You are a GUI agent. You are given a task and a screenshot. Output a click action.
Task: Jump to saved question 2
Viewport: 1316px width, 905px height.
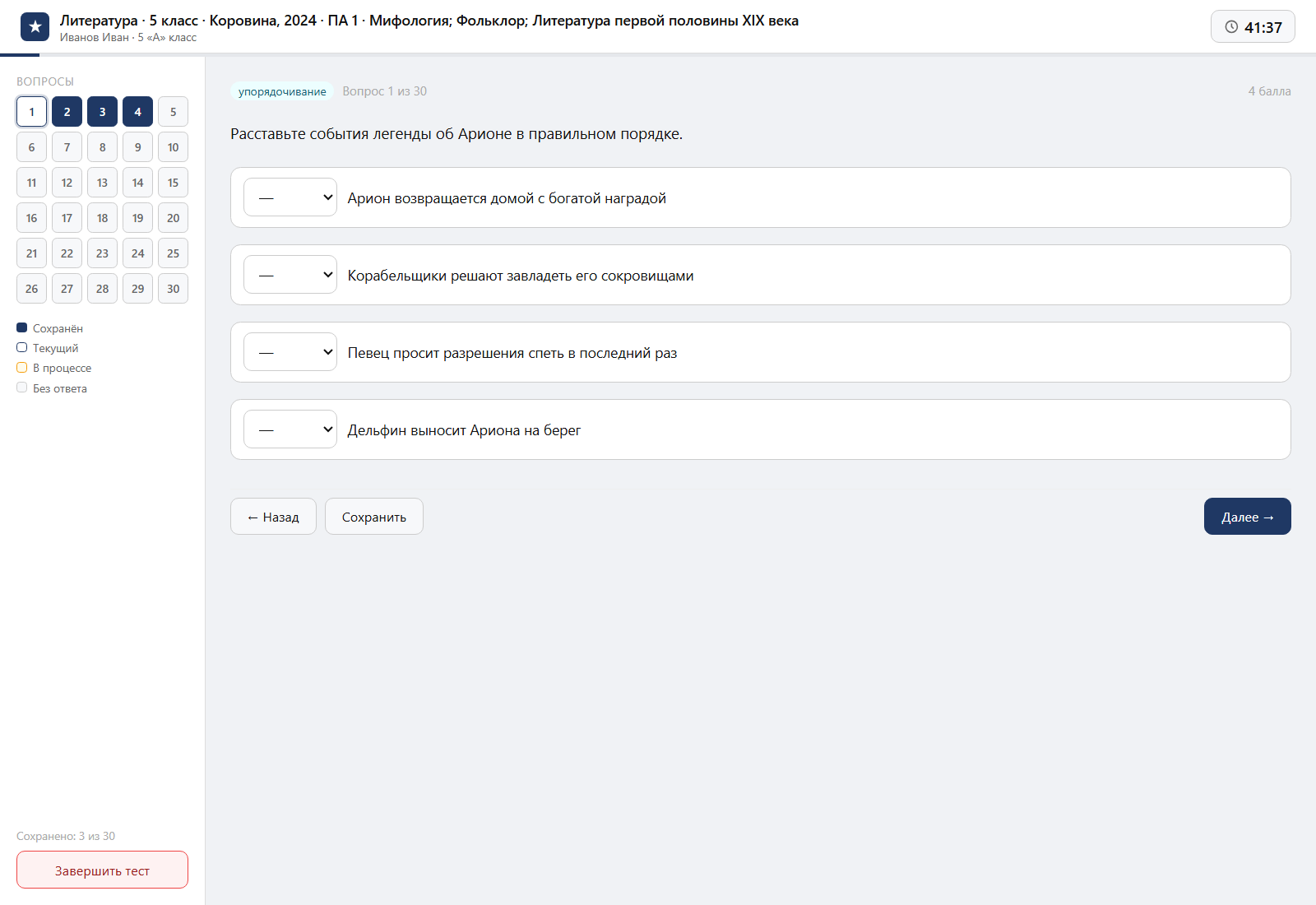pyautogui.click(x=67, y=112)
